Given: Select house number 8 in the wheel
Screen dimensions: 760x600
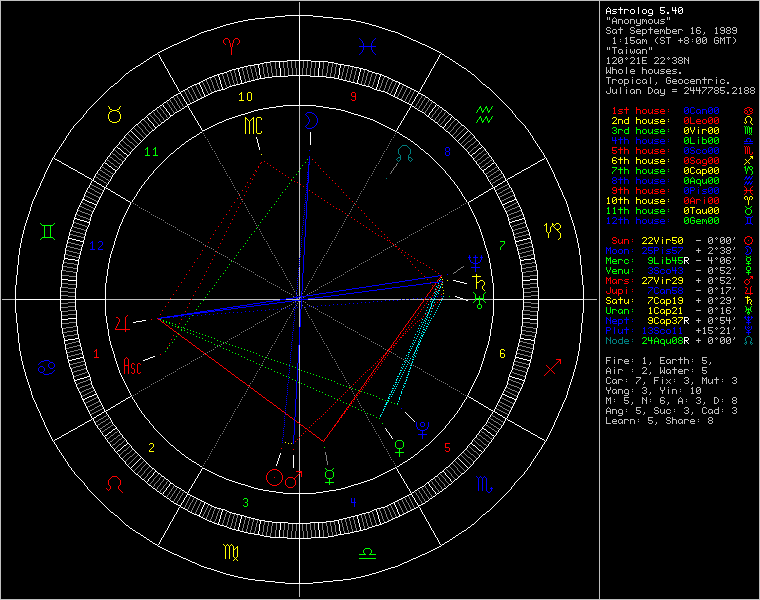Looking at the screenshot, I should point(447,151).
